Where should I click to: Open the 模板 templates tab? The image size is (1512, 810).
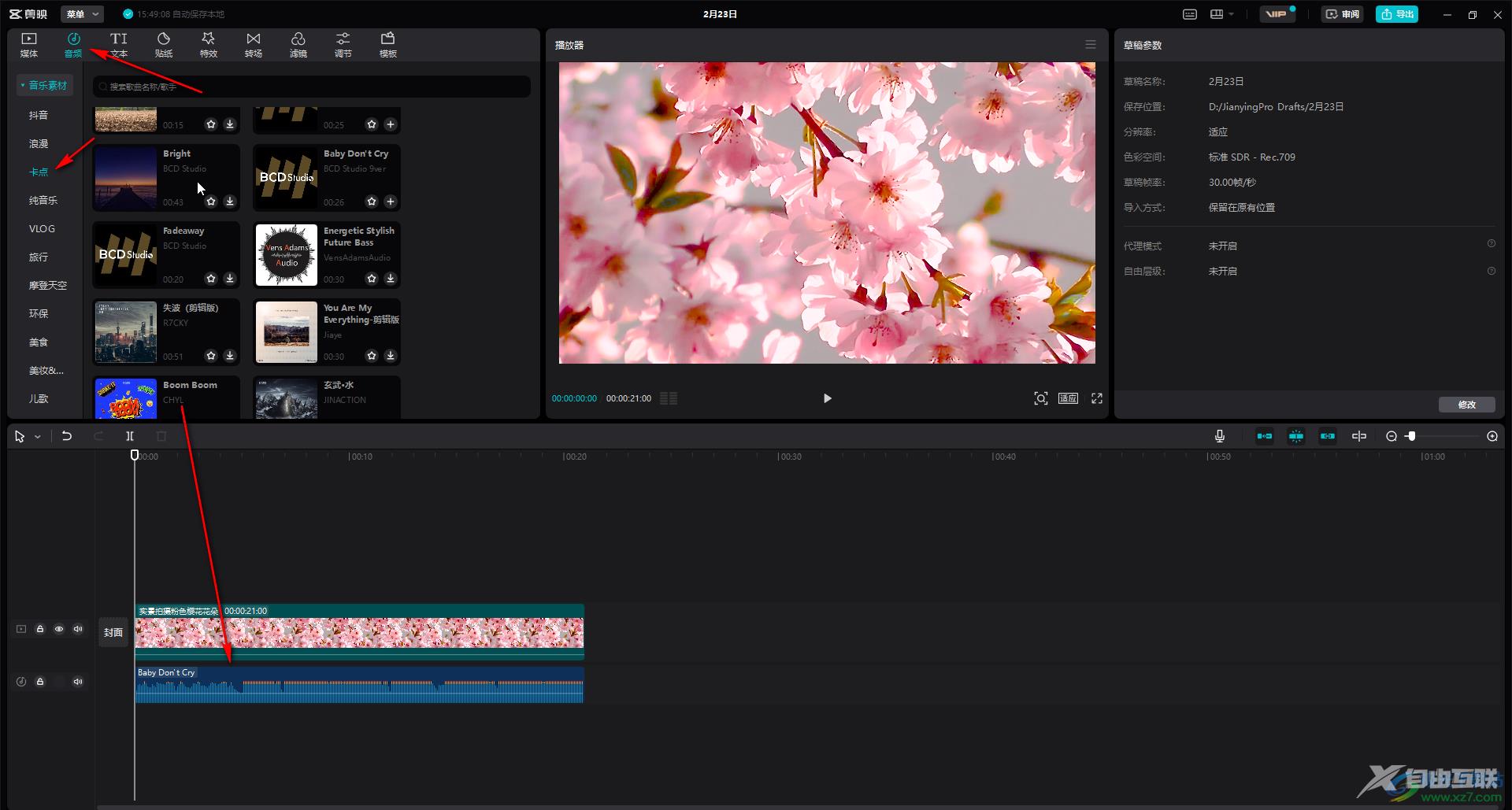(x=388, y=45)
